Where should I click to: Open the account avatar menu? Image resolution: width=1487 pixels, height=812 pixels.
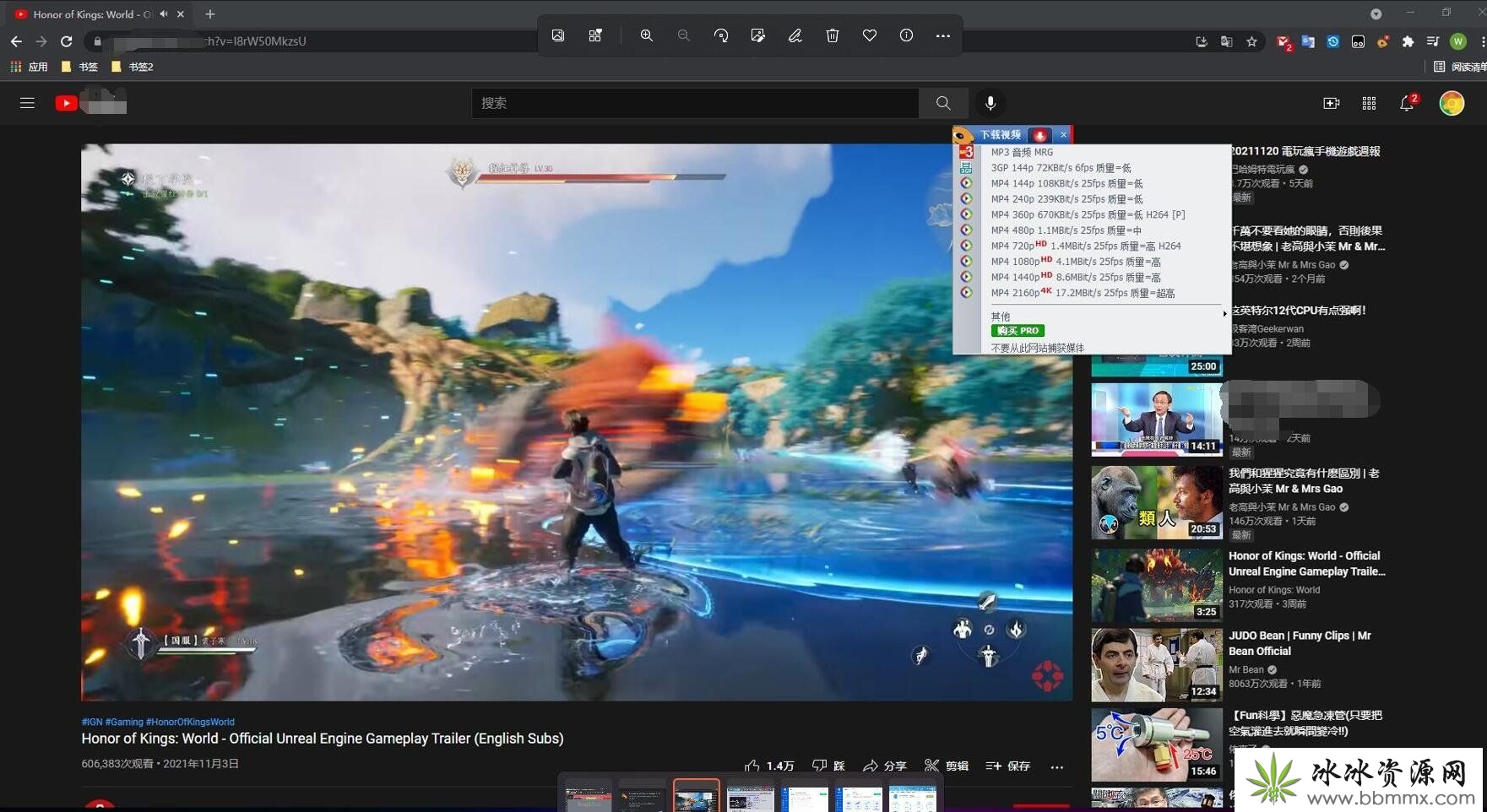pyautogui.click(x=1452, y=103)
